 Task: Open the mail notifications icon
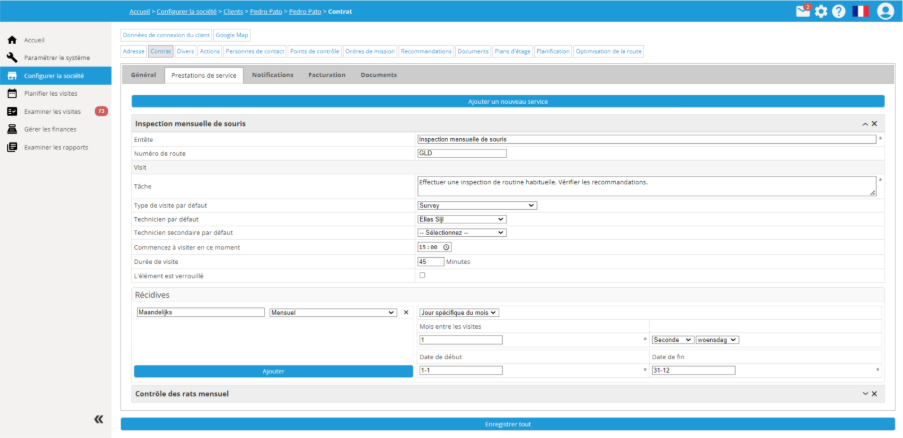[803, 11]
